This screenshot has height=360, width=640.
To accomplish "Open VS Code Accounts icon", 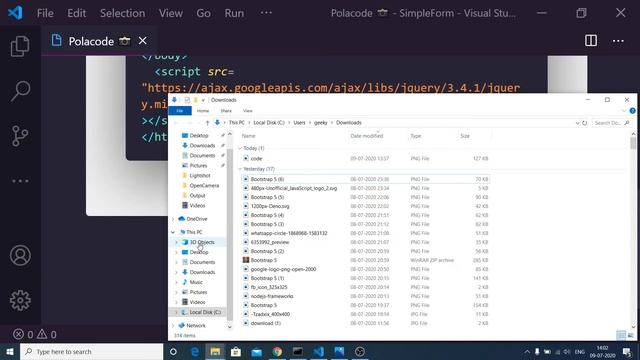I will 20,256.
